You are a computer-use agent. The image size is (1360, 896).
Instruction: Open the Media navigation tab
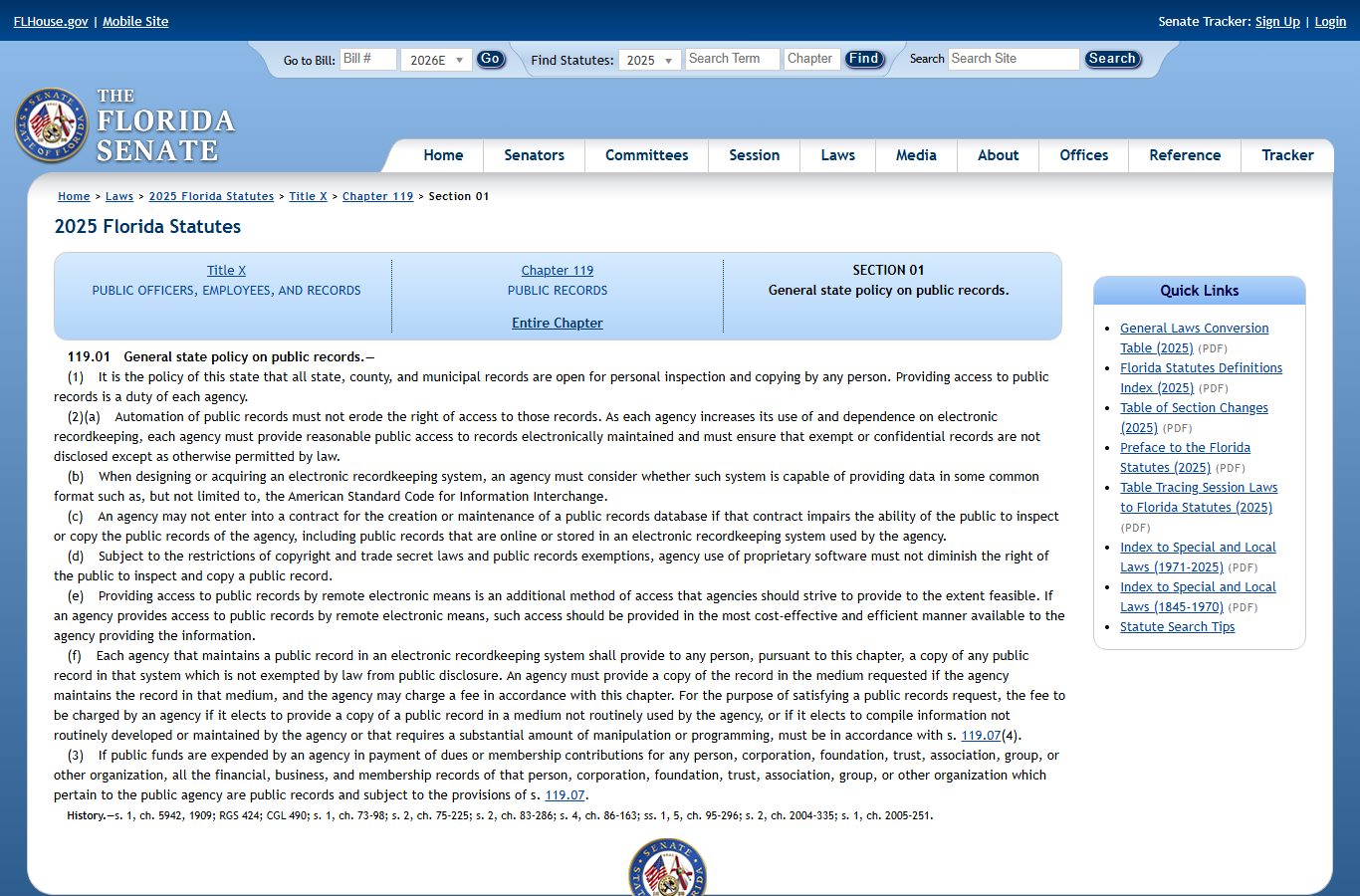tap(916, 155)
